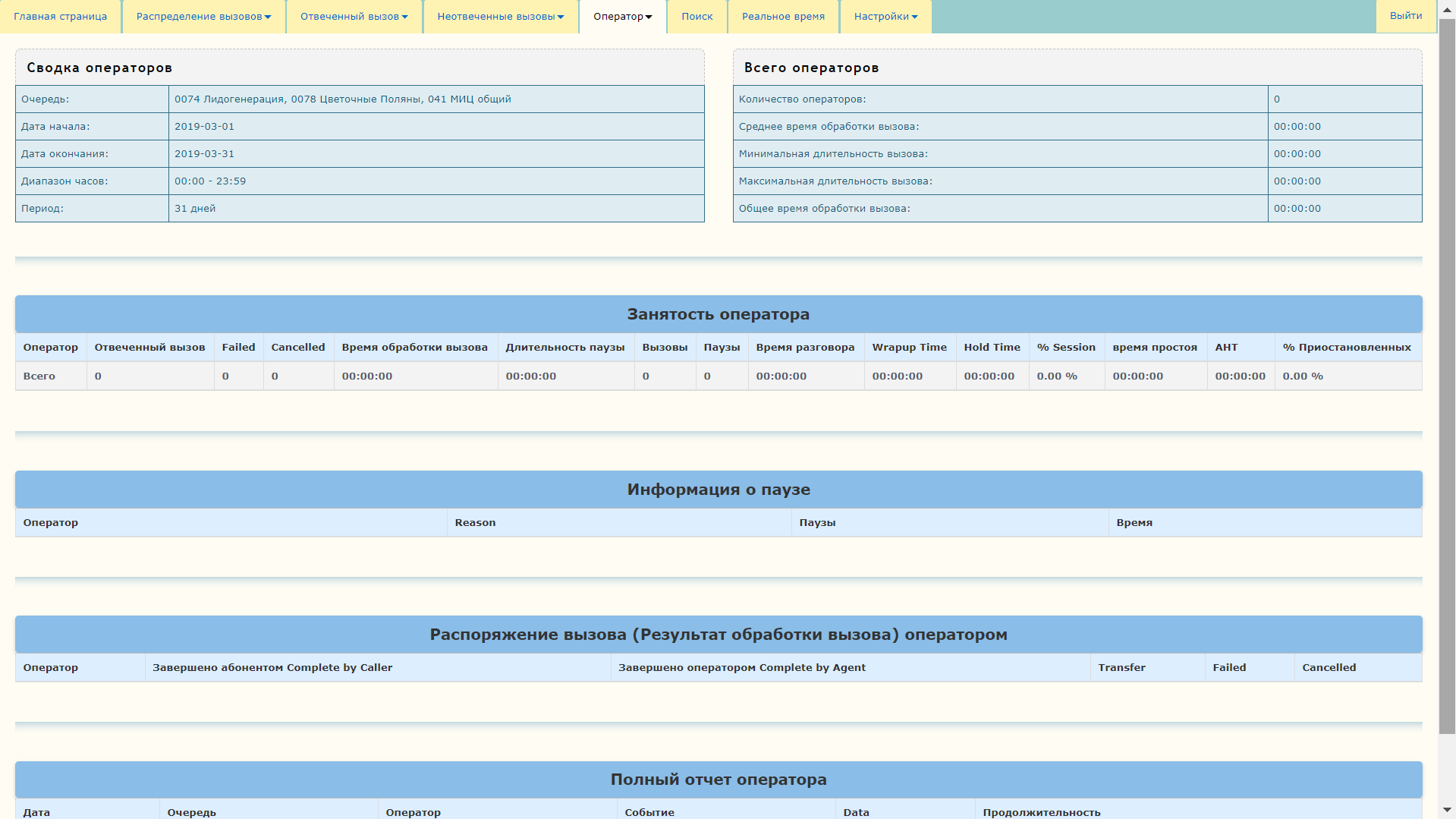Click the % Session column header
This screenshot has height=819, width=1456.
click(x=1066, y=347)
